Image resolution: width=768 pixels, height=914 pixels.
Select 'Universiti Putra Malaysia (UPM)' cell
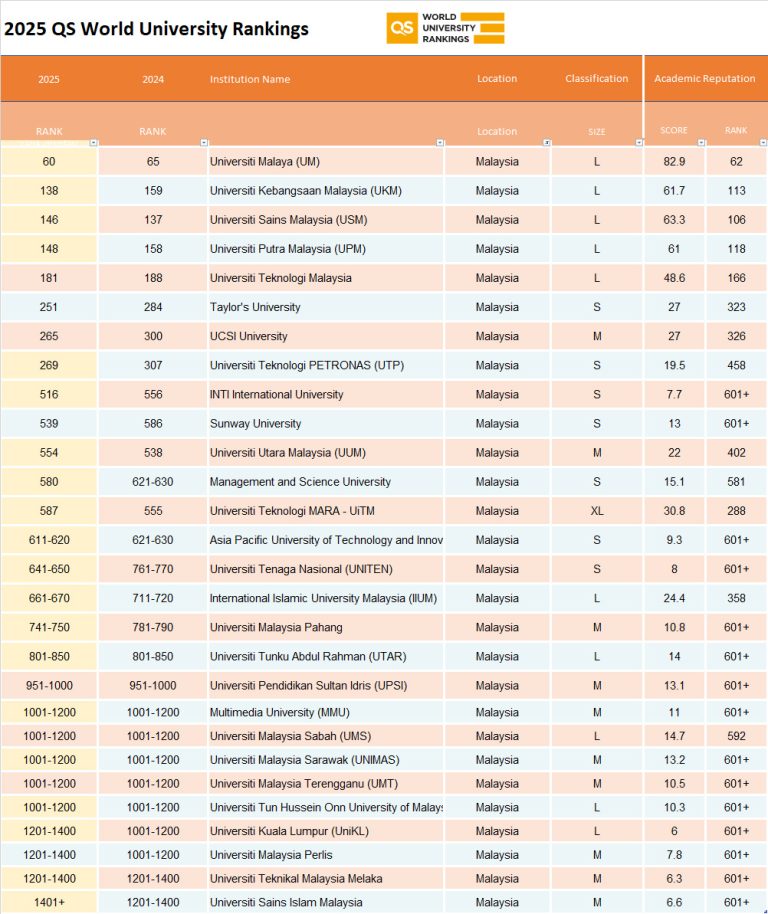[326, 249]
